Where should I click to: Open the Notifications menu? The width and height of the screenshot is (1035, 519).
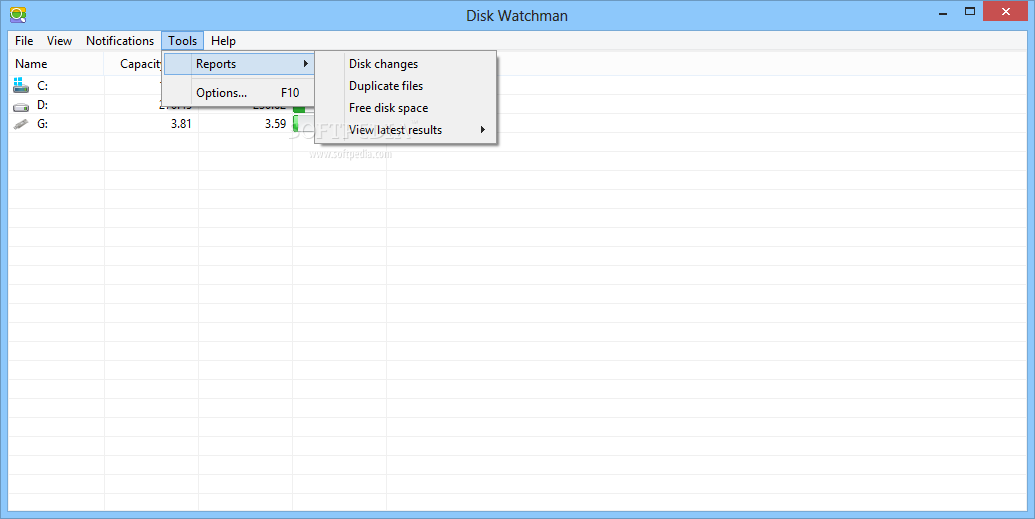pos(120,41)
